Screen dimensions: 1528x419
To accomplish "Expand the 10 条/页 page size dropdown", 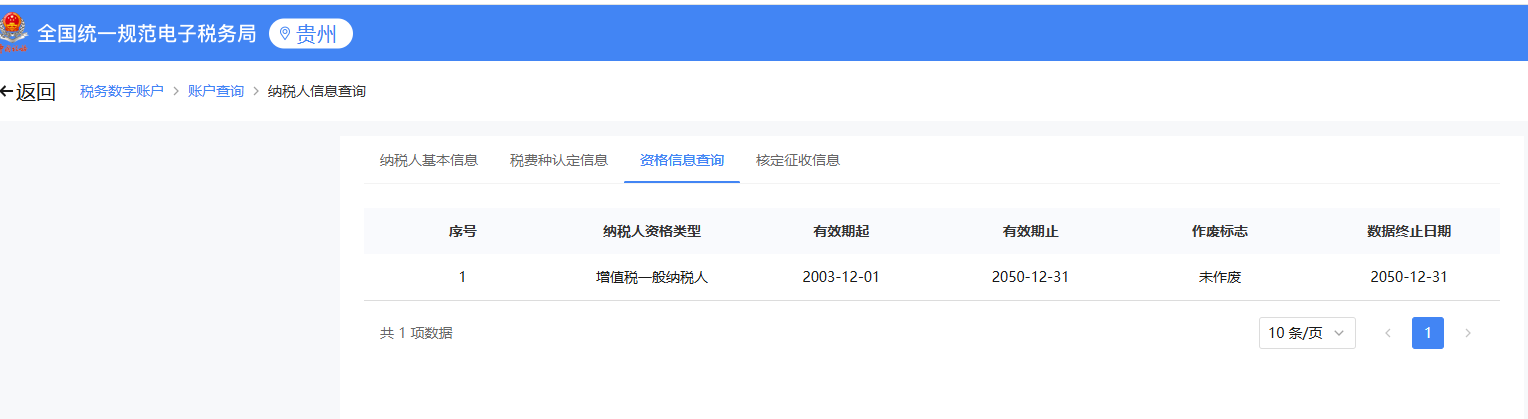I will [x=1306, y=333].
